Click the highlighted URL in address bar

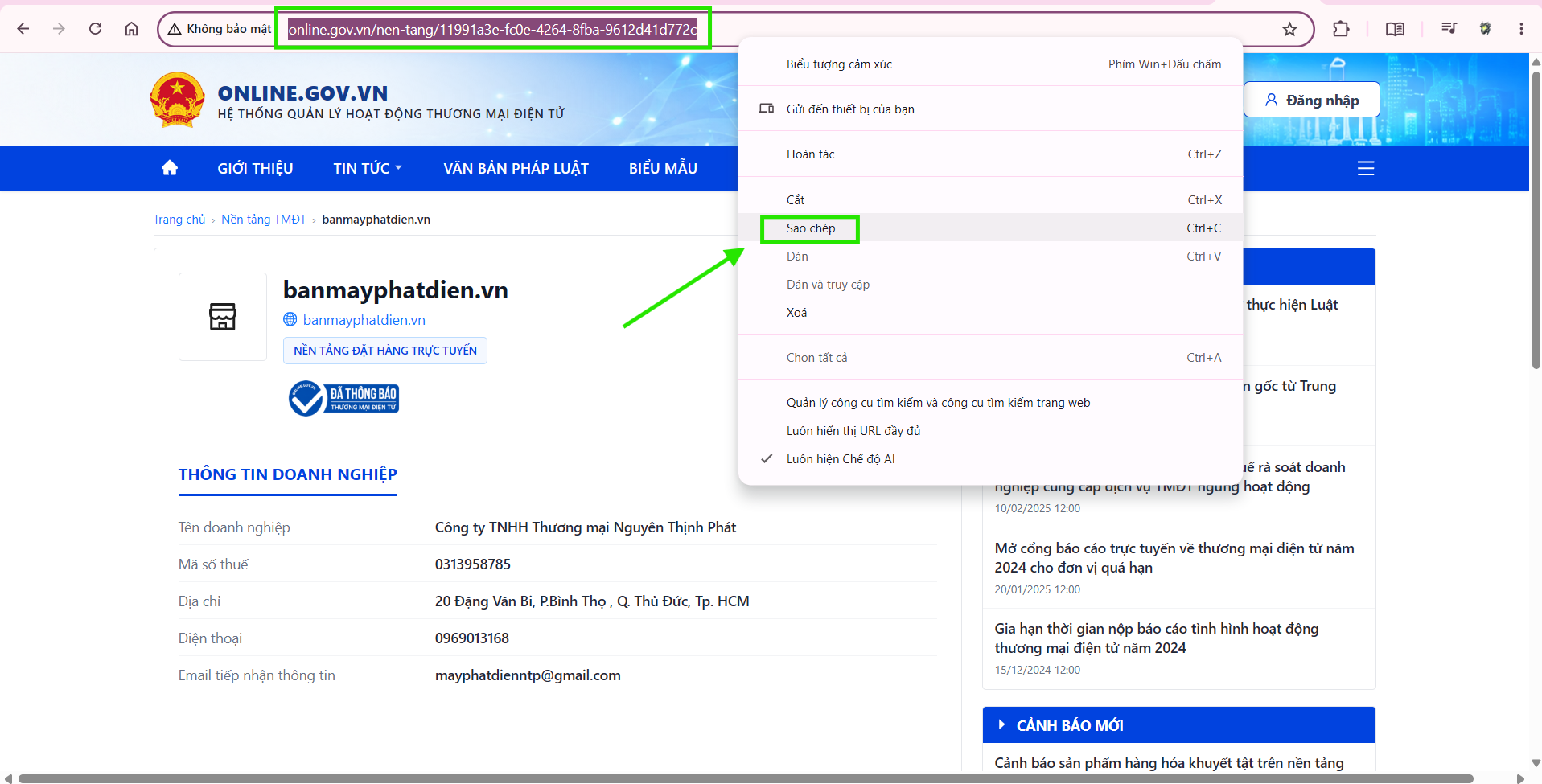tap(492, 30)
